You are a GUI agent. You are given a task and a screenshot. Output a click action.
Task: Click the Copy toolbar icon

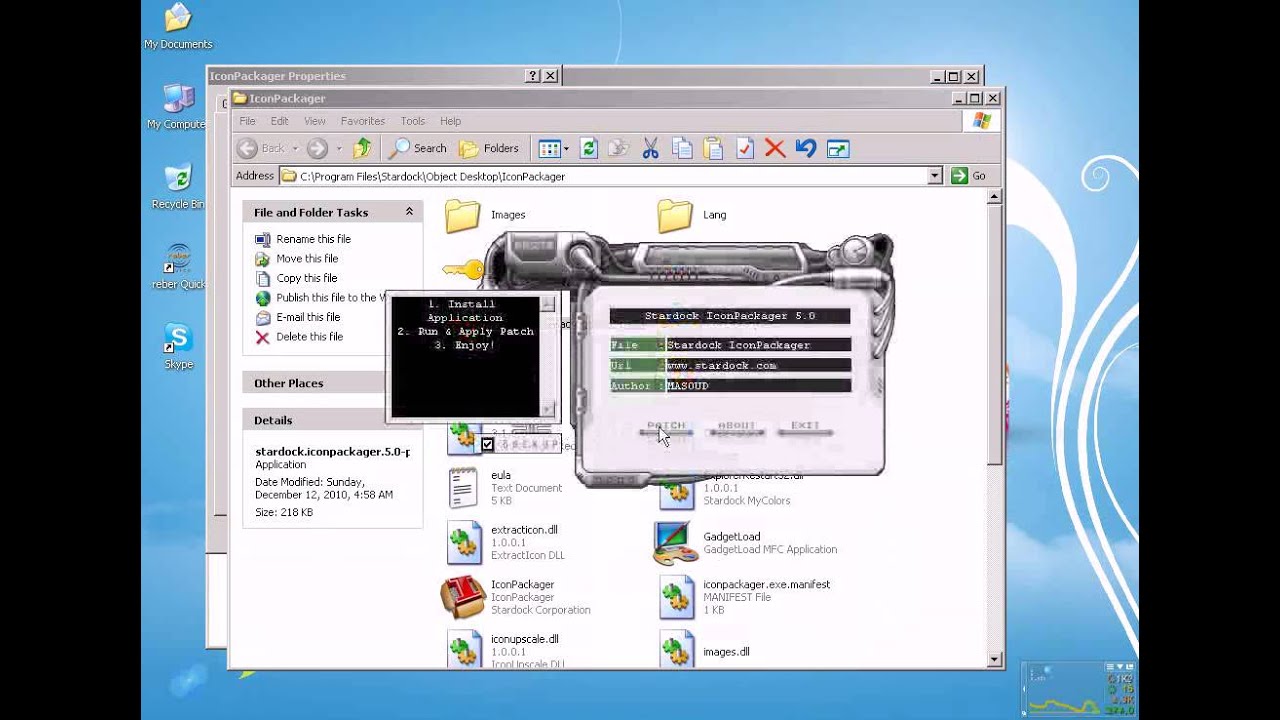[x=682, y=148]
